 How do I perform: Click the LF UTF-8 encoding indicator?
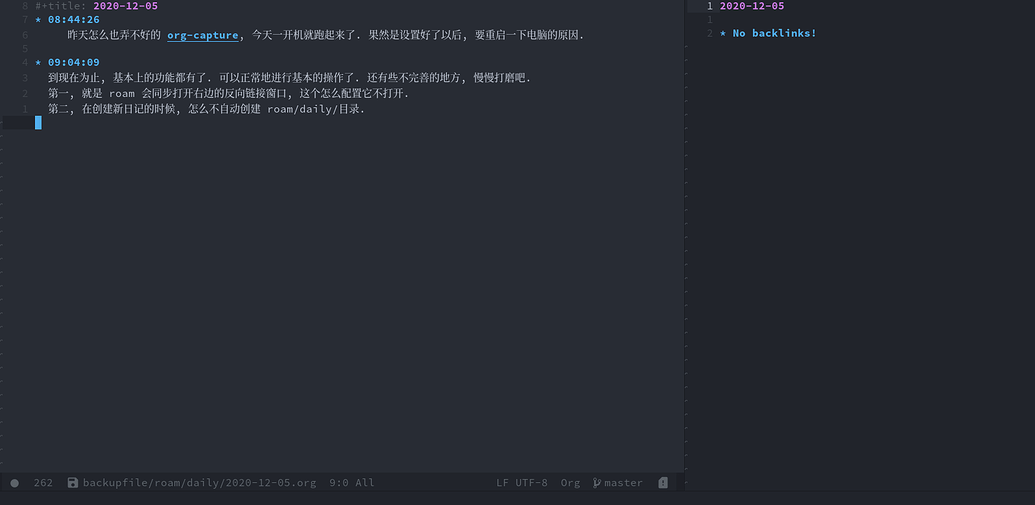521,483
